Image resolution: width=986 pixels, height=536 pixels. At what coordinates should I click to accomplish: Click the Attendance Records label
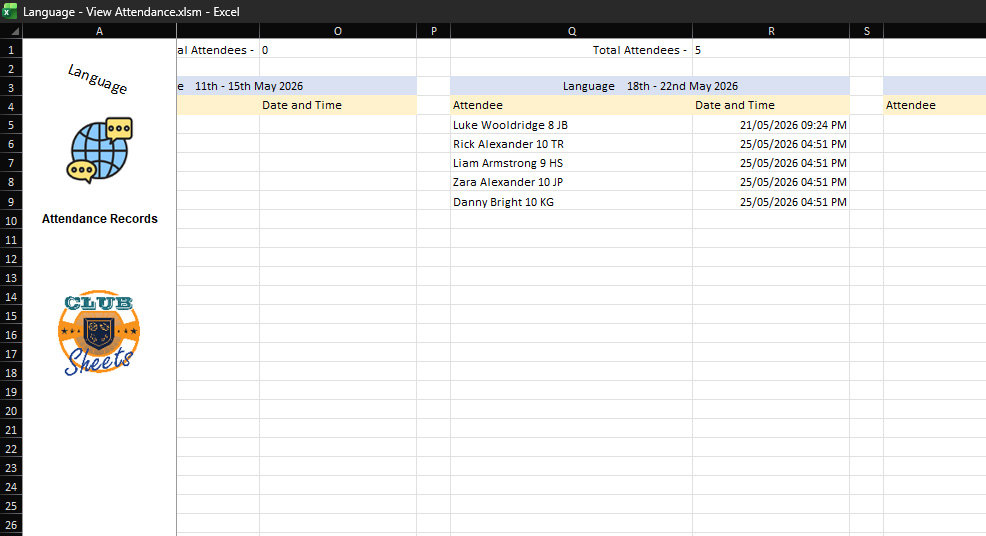[99, 219]
